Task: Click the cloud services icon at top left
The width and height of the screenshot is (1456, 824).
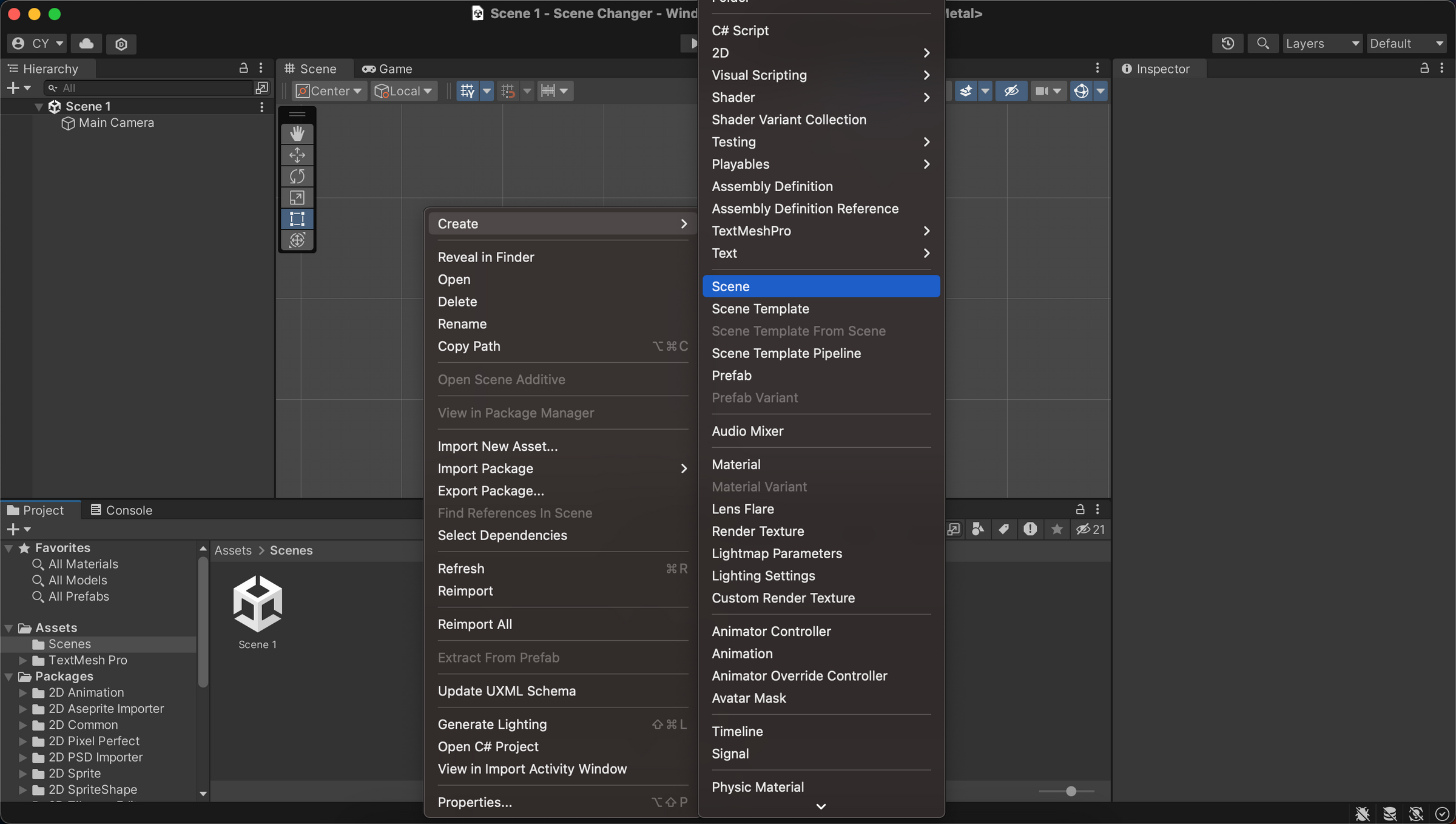Action: point(86,43)
